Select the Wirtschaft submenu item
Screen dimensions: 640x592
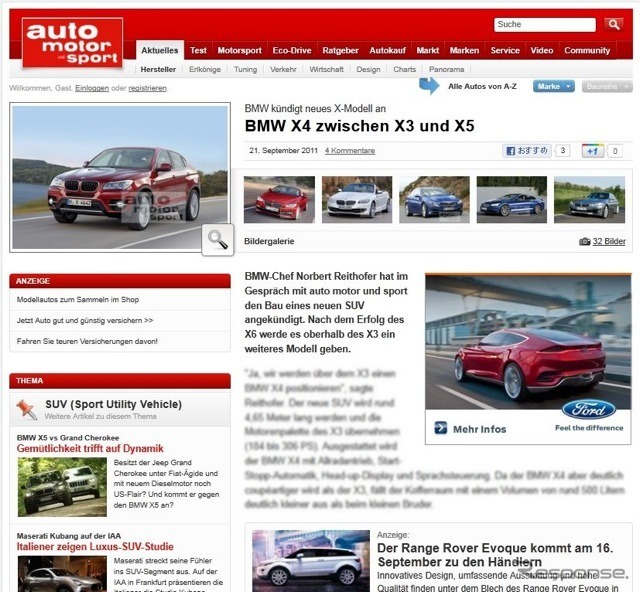tap(326, 69)
